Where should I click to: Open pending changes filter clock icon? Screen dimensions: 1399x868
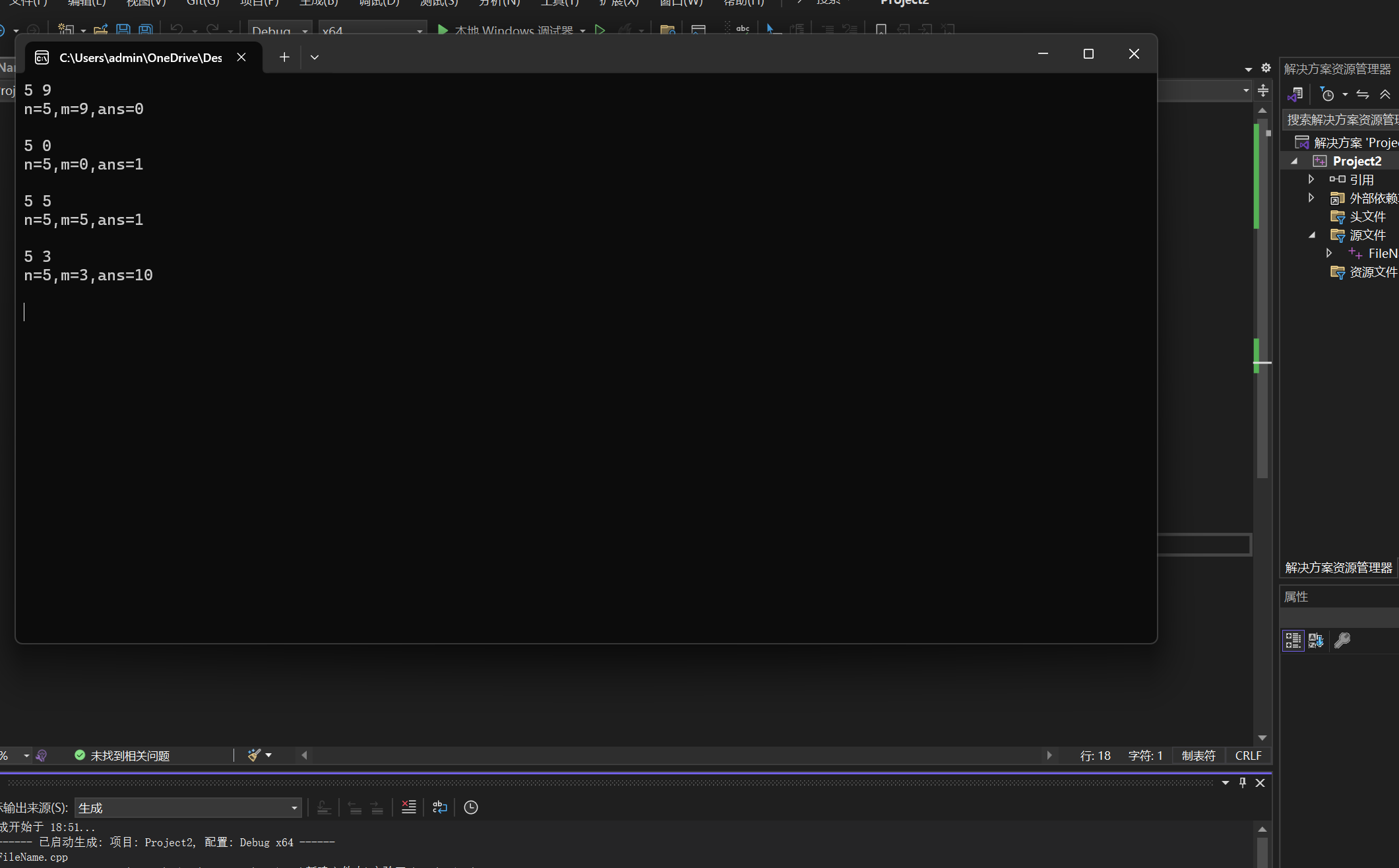(x=1328, y=94)
